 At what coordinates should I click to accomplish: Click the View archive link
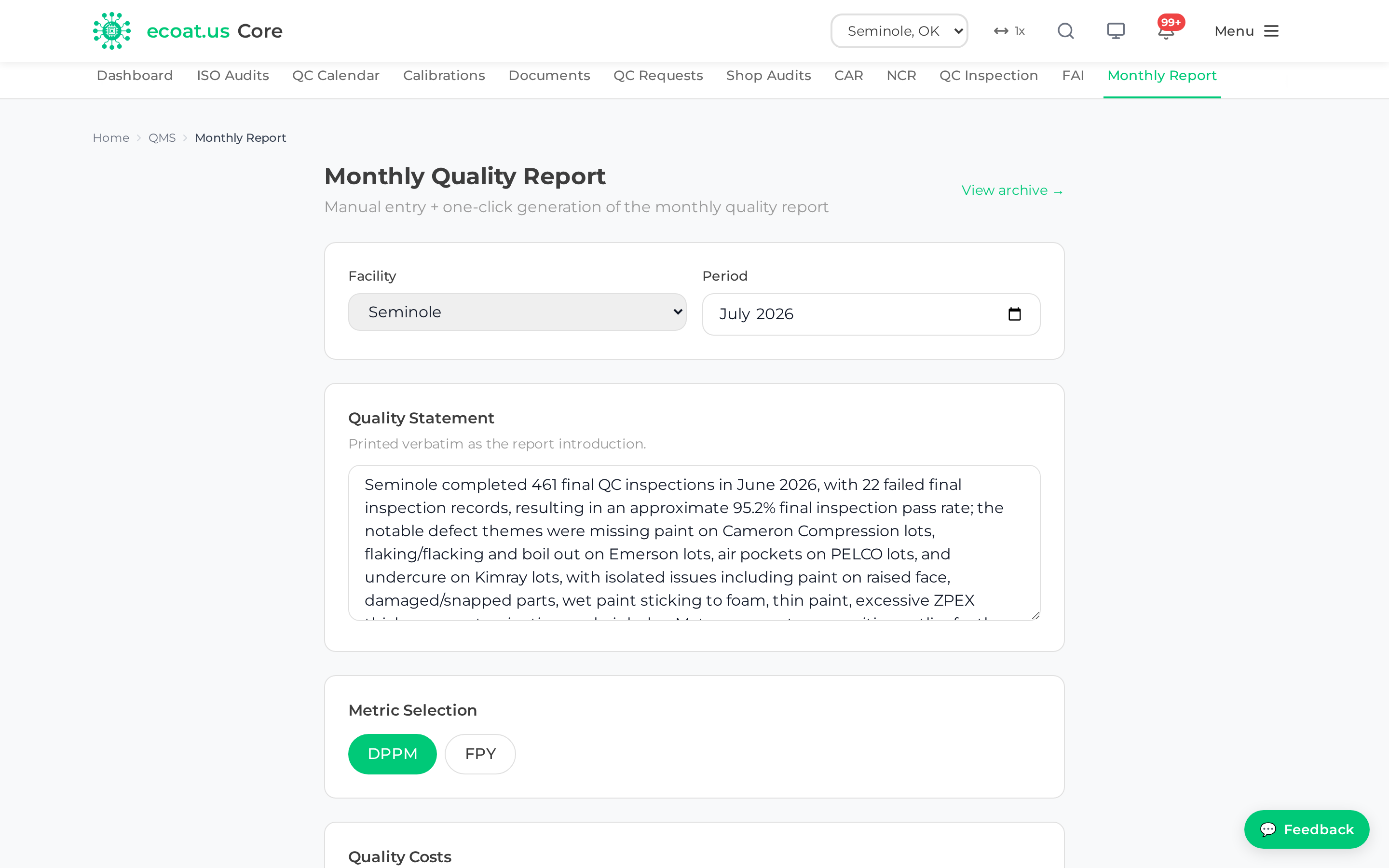pyautogui.click(x=1012, y=190)
